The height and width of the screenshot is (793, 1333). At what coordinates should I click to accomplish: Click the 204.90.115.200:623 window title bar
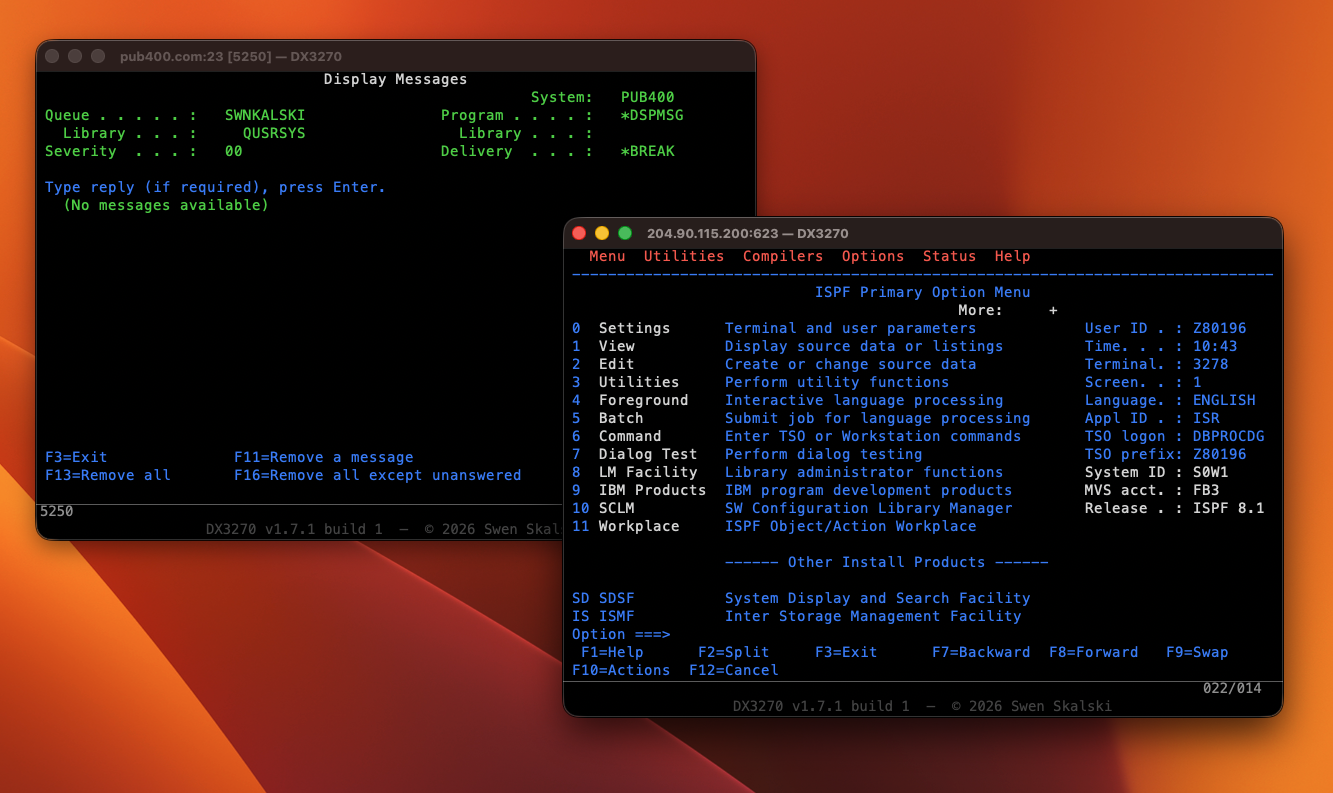pyautogui.click(x=922, y=233)
